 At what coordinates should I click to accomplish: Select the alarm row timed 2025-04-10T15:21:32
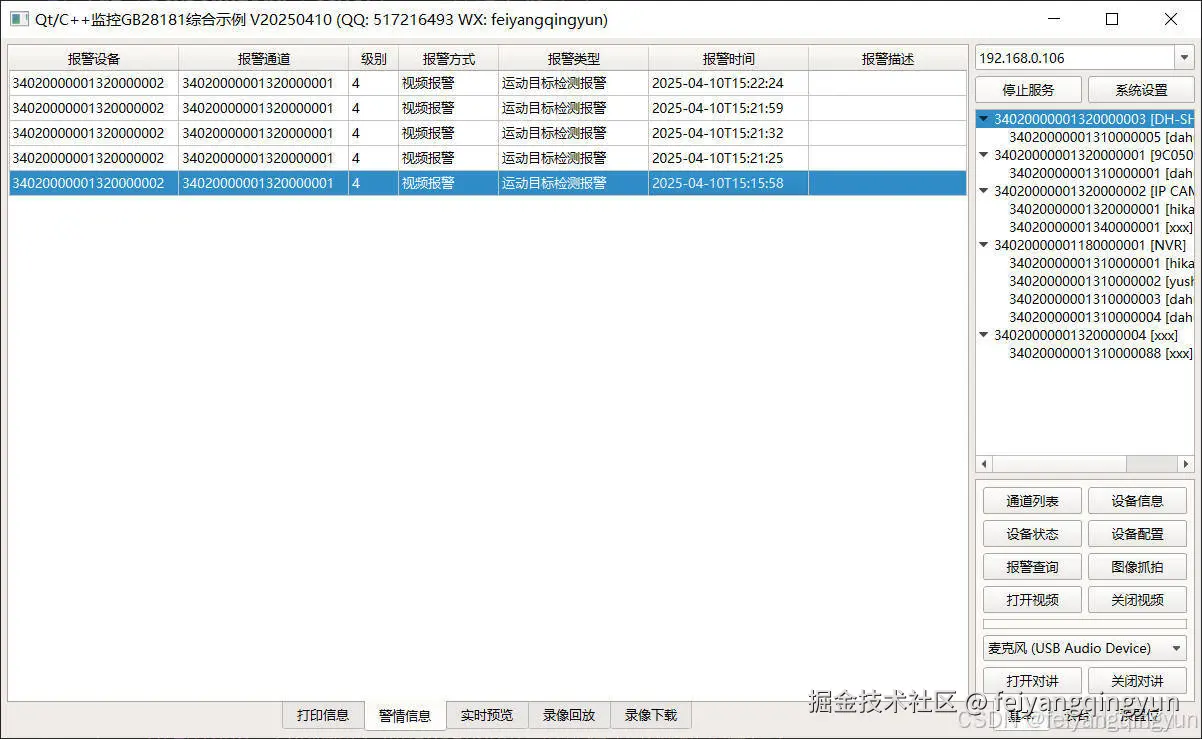click(488, 133)
